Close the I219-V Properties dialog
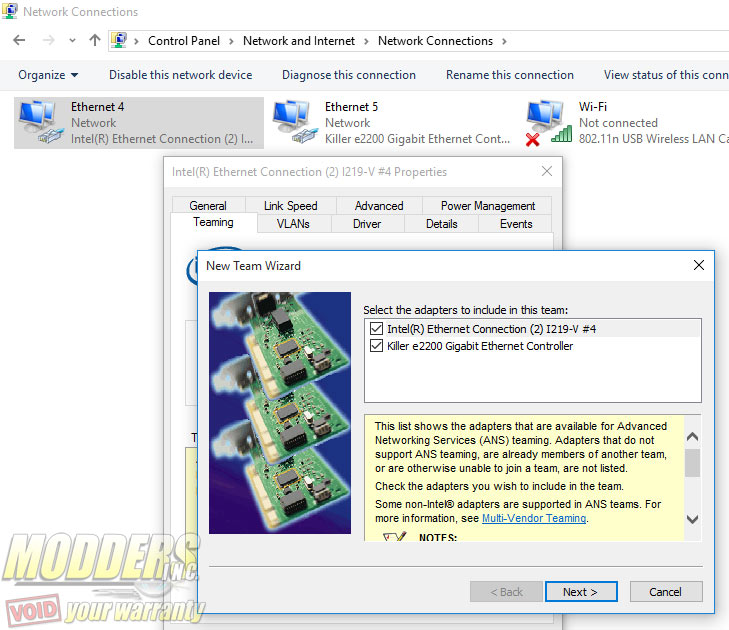Screen dimensions: 729x630 [547, 171]
